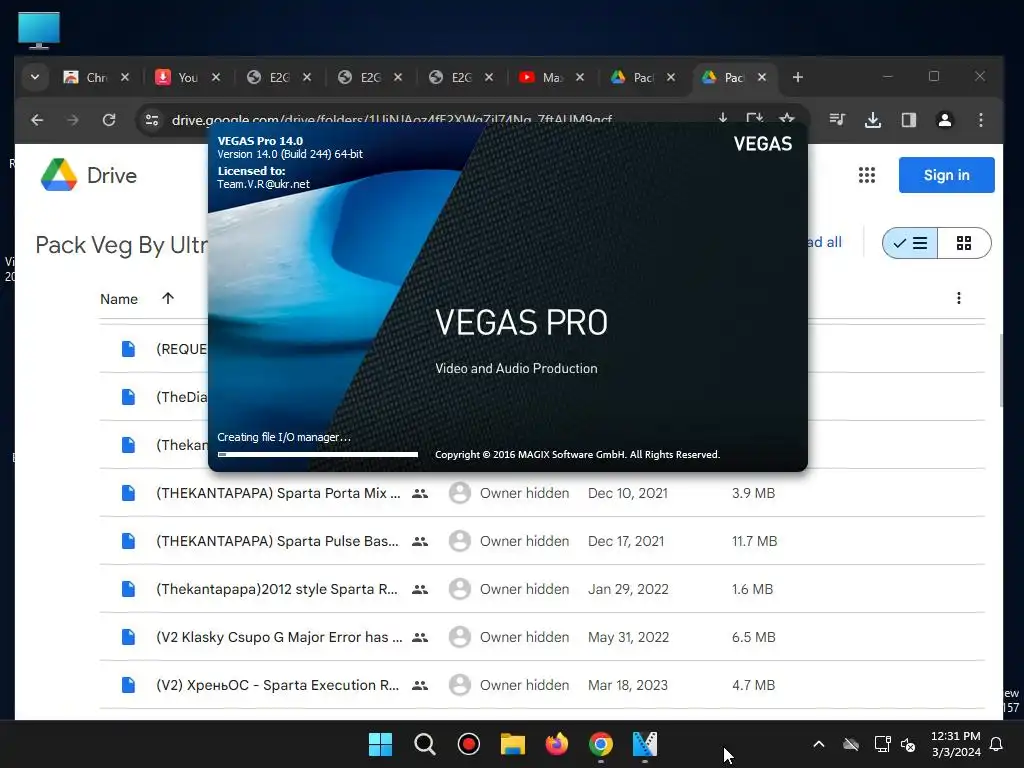1024x768 pixels.
Task: Open Chrome three-dot menu
Action: click(x=980, y=120)
